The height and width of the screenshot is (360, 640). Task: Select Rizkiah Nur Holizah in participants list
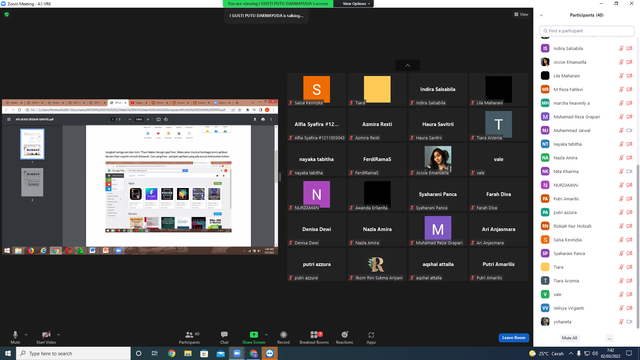(x=586, y=226)
